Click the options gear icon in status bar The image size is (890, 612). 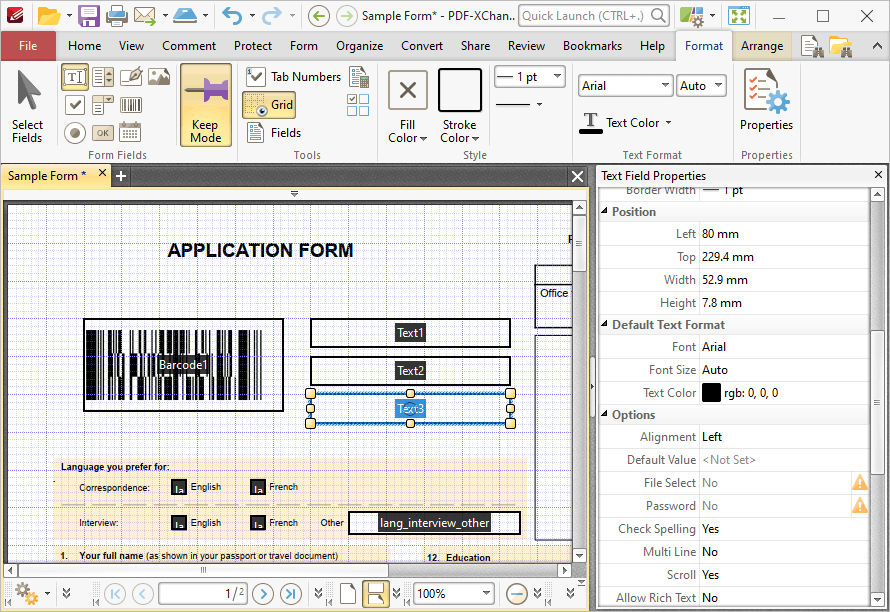[26, 594]
